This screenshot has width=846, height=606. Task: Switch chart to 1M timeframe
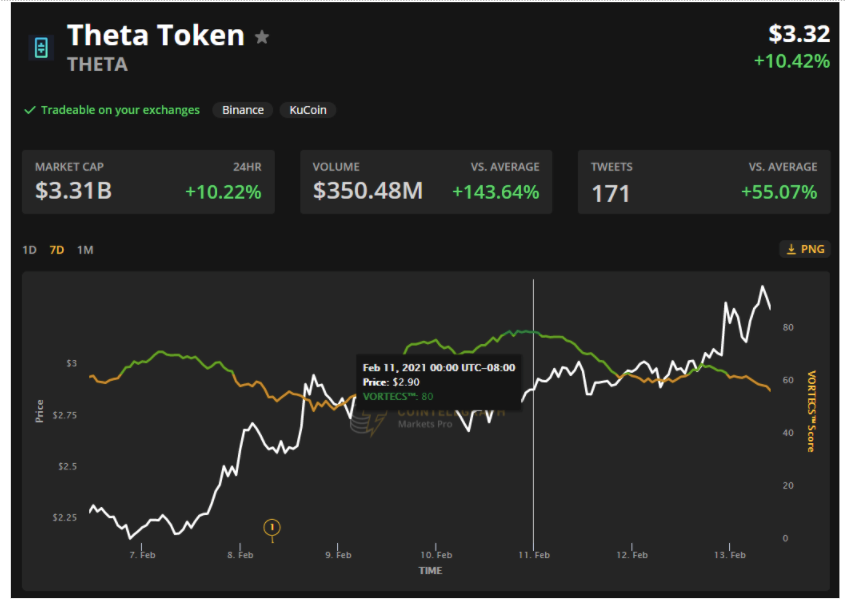(x=85, y=250)
